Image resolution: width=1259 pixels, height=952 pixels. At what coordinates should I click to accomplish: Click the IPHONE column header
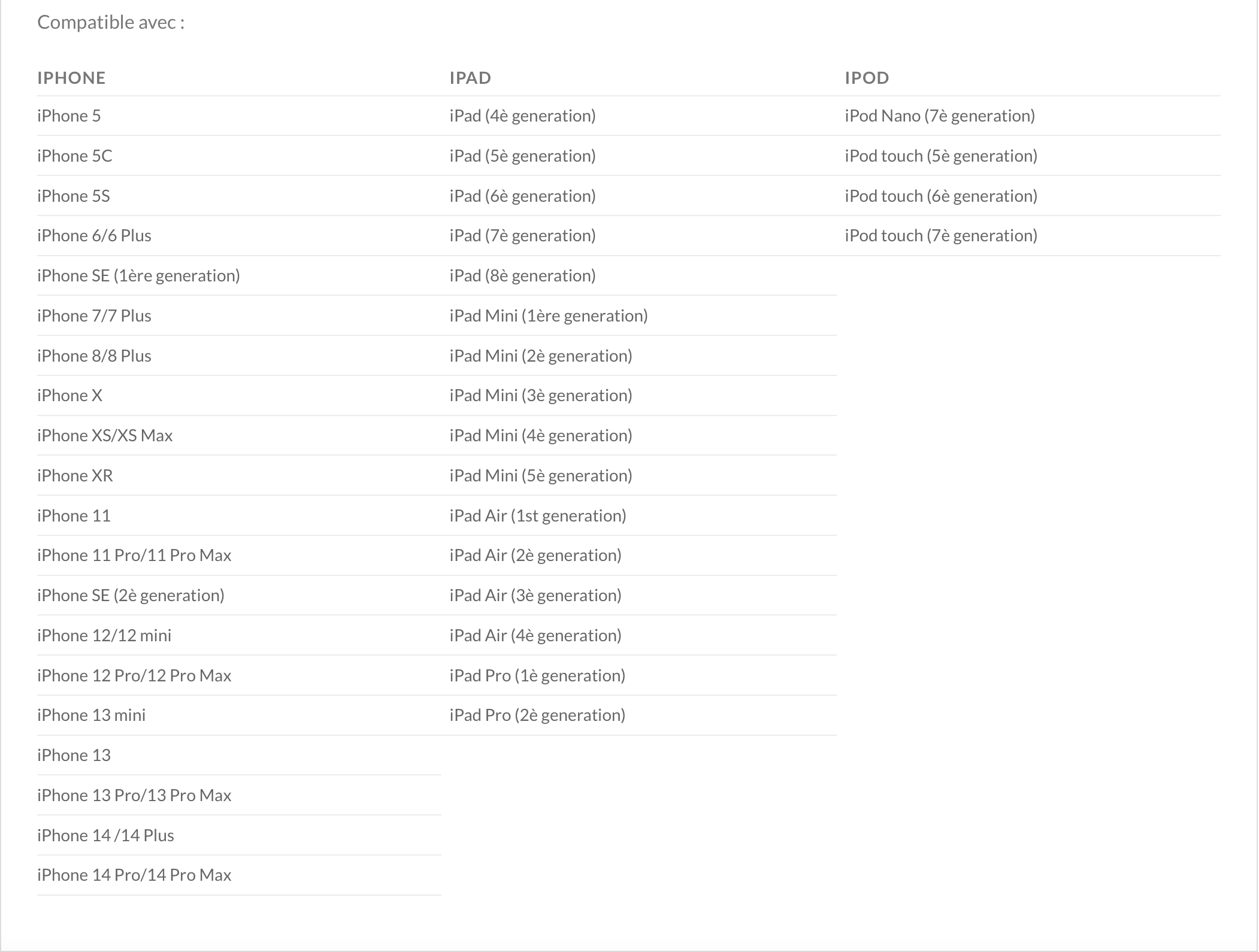(x=71, y=78)
